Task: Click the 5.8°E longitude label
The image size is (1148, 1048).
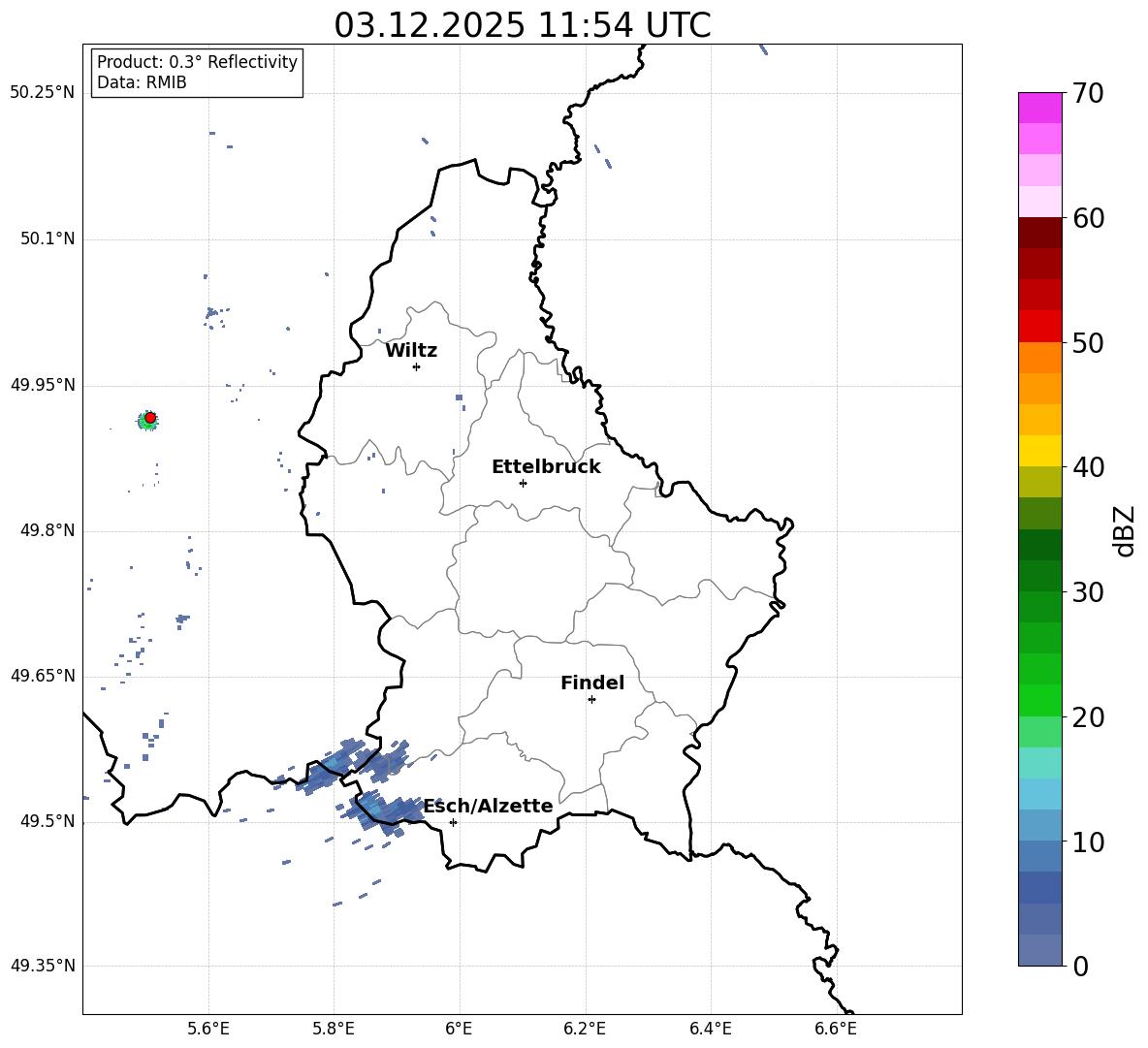Action: 334,1029
